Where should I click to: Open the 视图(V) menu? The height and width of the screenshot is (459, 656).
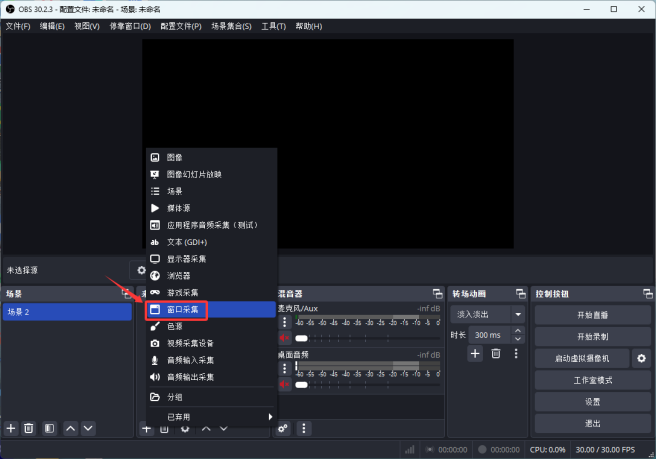click(87, 26)
